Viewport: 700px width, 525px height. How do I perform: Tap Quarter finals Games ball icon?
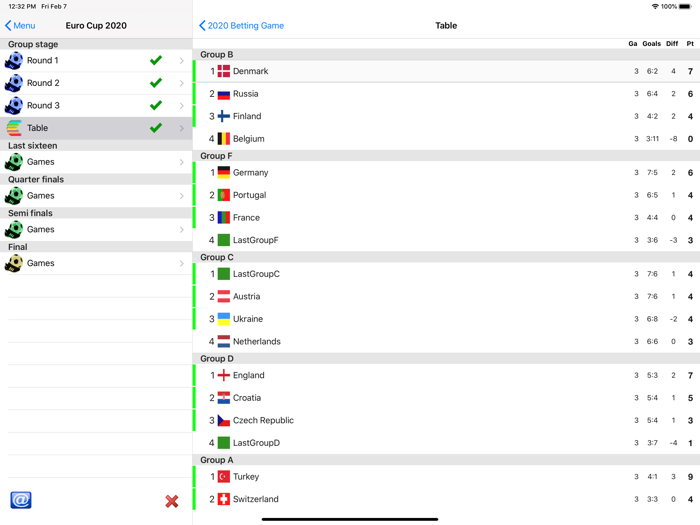point(14,196)
